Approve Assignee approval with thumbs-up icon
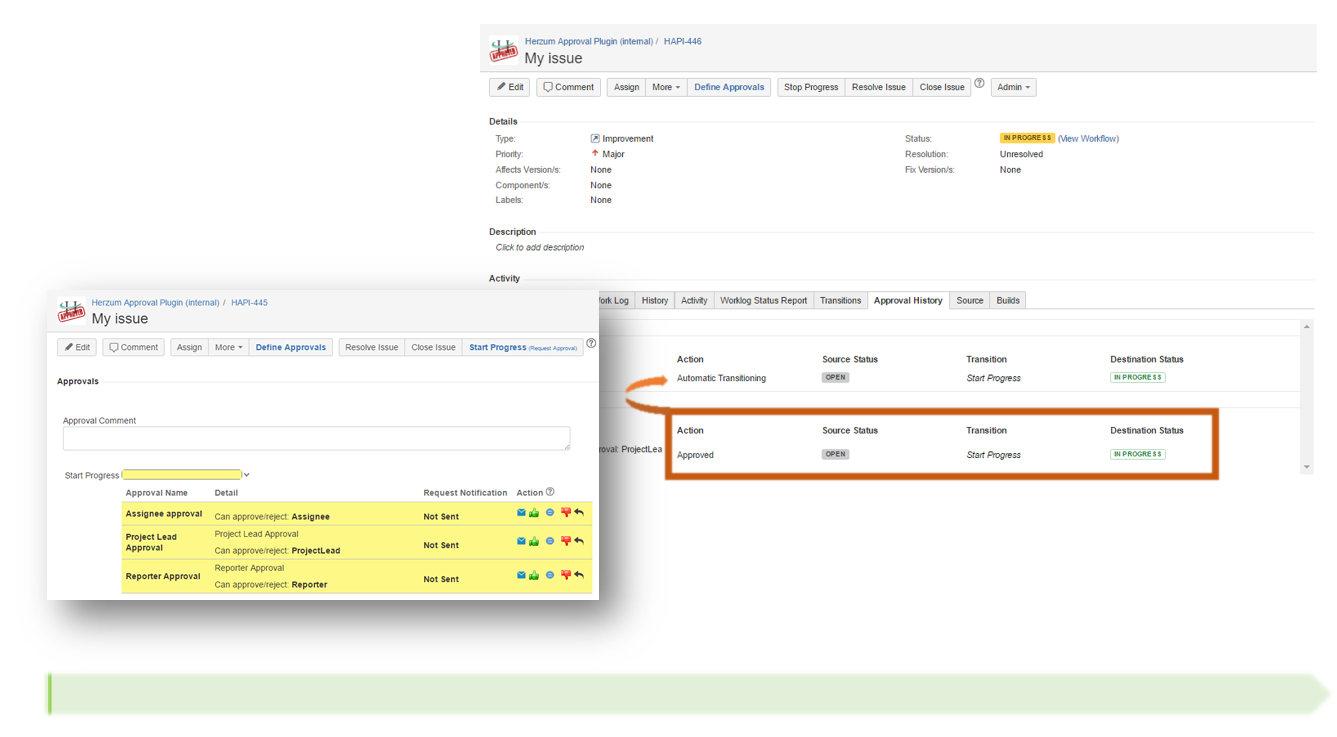Image resolution: width=1337 pixels, height=737 pixels. pyautogui.click(x=534, y=513)
